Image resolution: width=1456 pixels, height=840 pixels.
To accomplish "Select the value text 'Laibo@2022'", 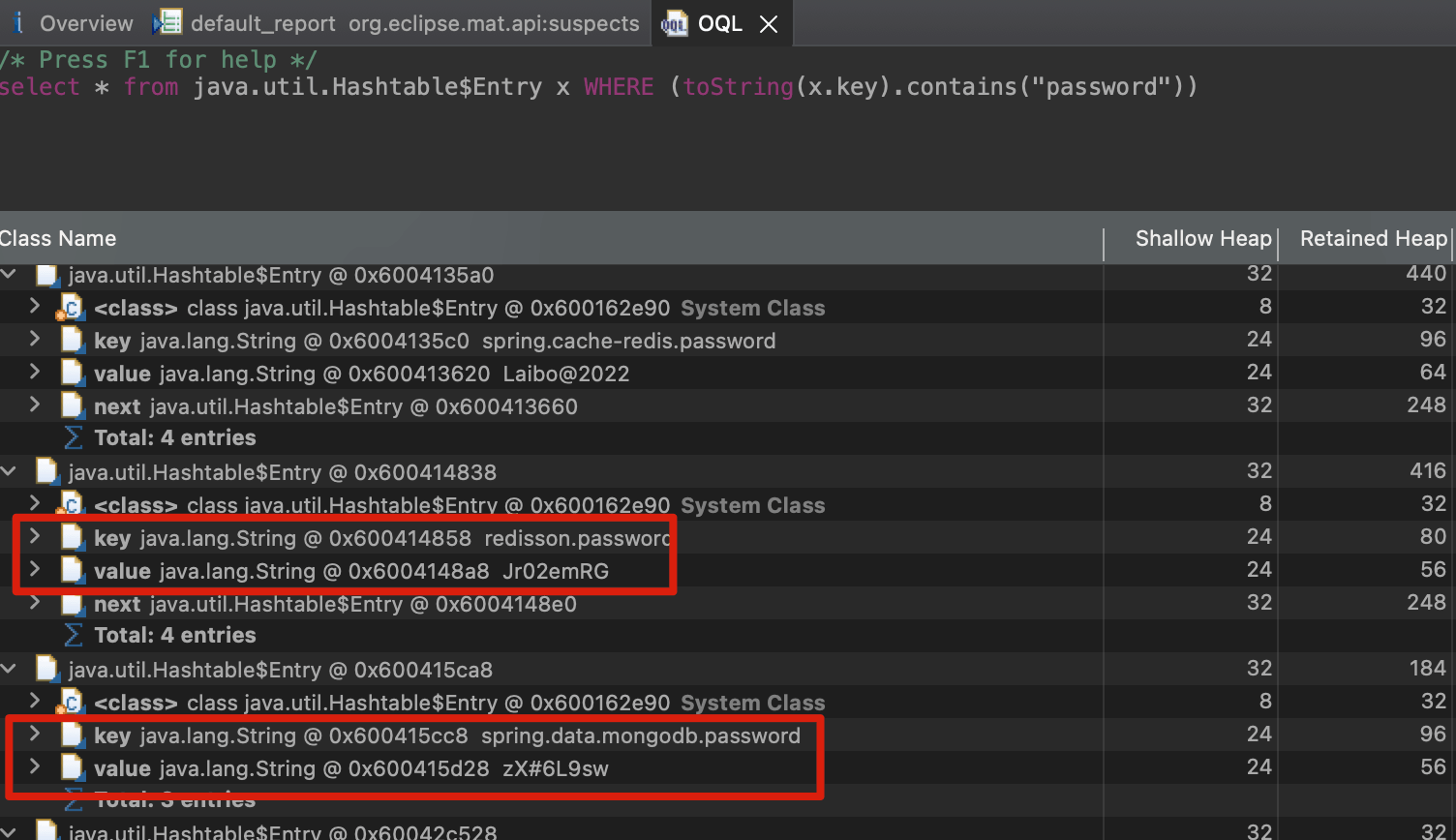I will coord(566,374).
